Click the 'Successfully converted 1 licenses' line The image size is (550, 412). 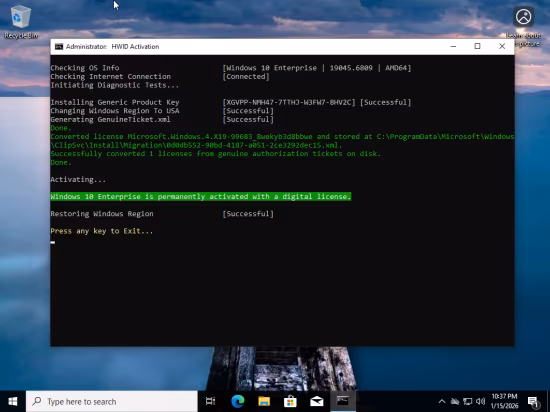(x=215, y=154)
